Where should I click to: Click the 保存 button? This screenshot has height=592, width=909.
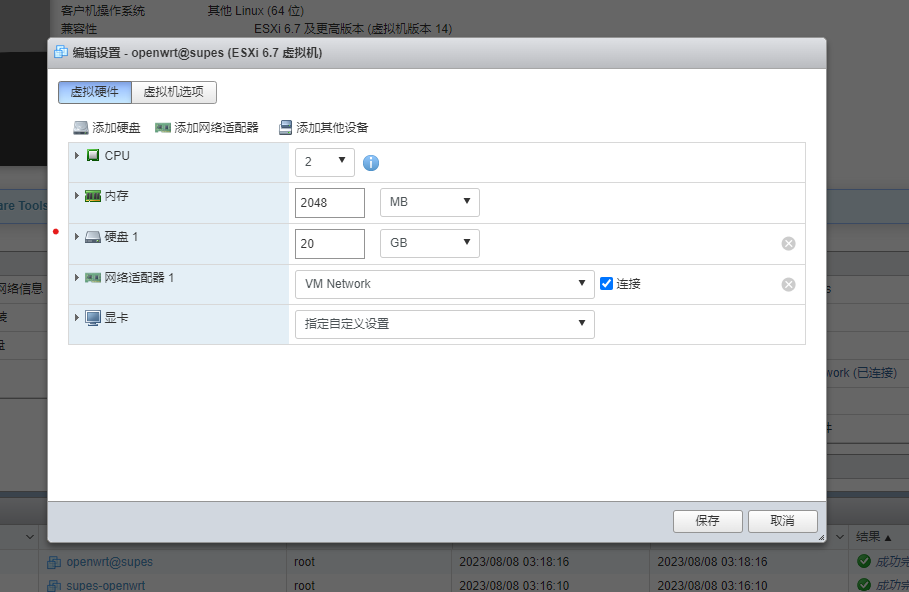click(x=707, y=521)
